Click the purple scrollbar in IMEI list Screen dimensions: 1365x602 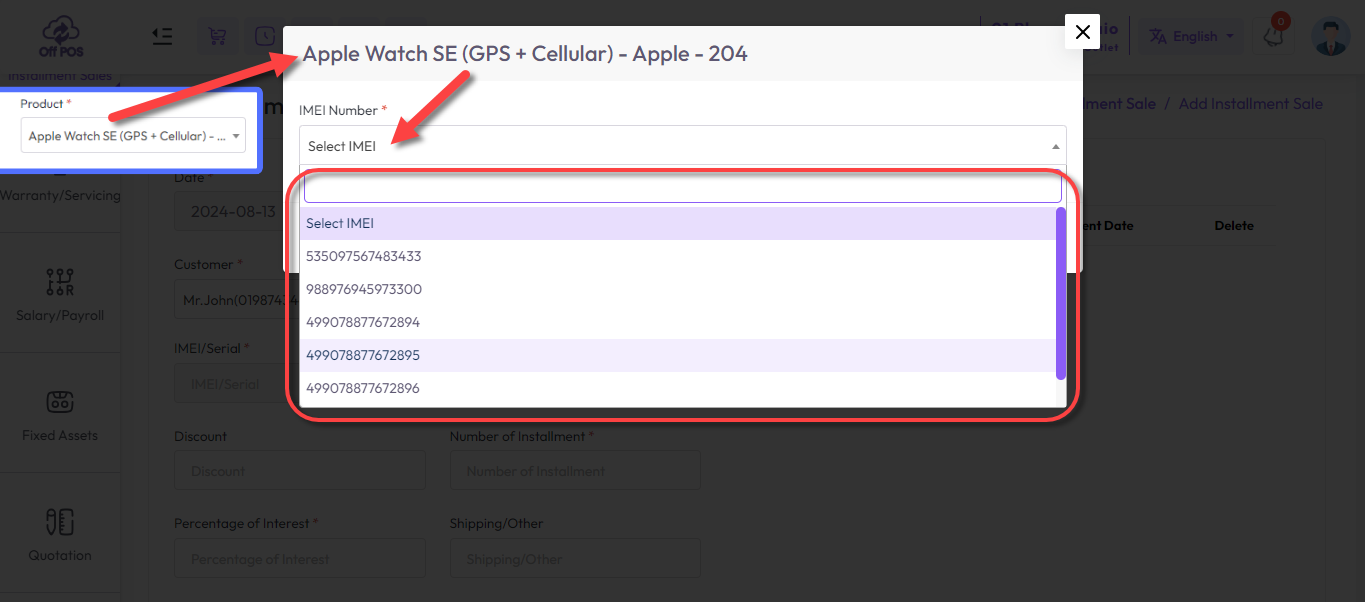click(x=1061, y=293)
